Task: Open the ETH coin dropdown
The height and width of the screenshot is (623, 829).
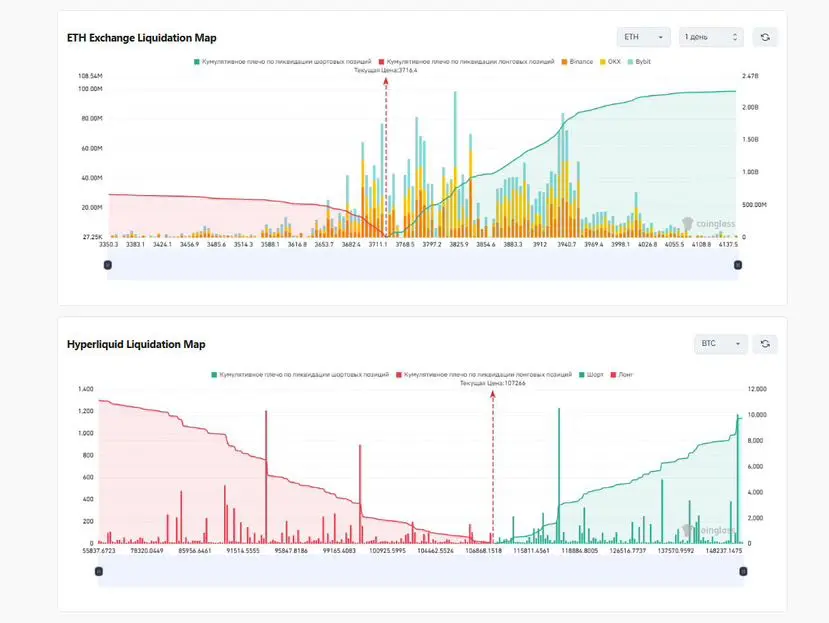Action: pos(643,37)
